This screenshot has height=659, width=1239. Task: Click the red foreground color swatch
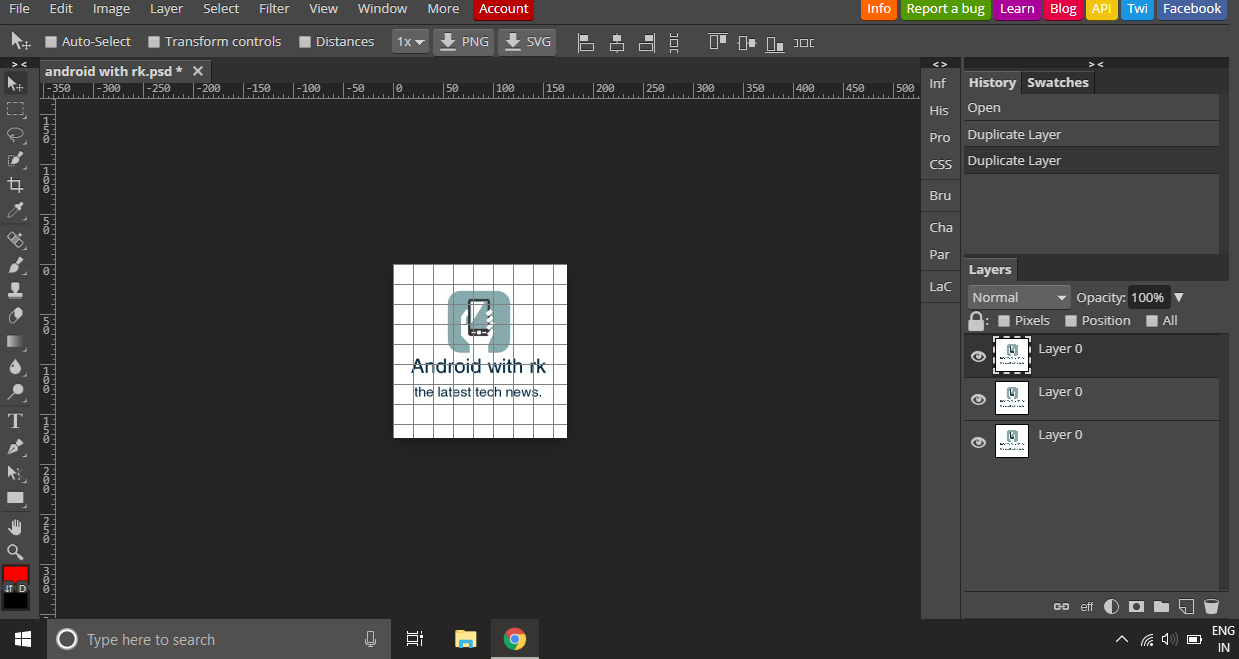point(15,574)
